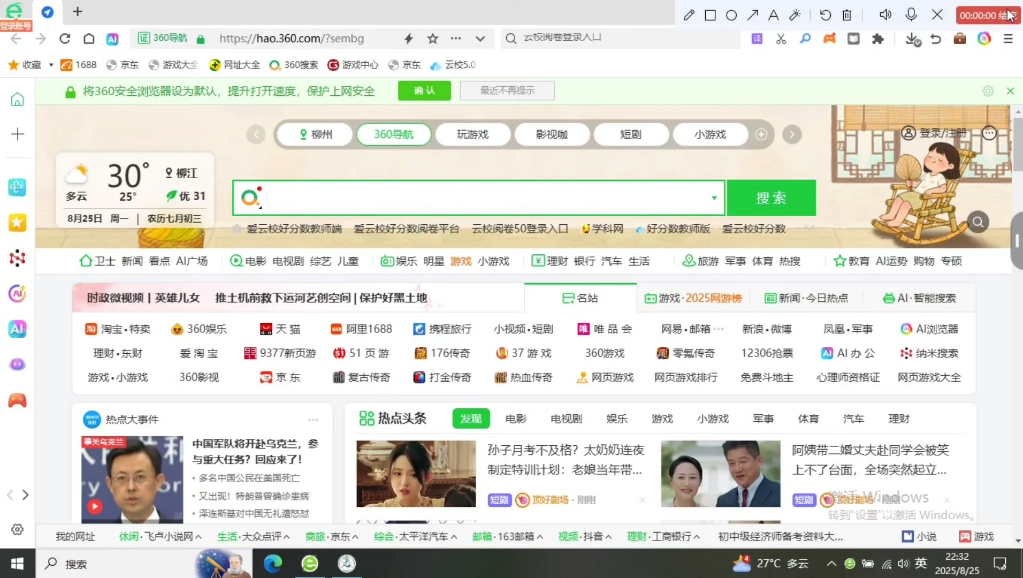Select the circle annotation tool
This screenshot has width=1023, height=578.
[x=731, y=15]
